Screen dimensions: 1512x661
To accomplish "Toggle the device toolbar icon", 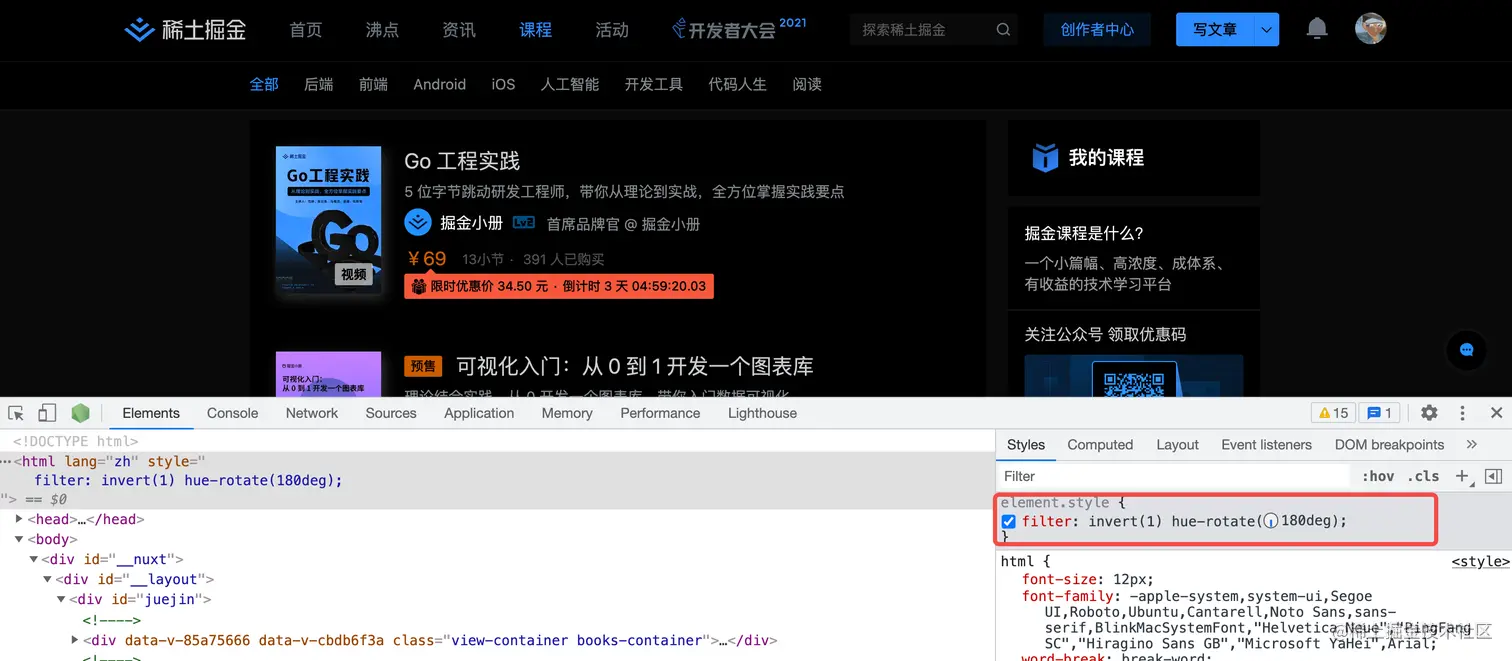I will tap(47, 413).
